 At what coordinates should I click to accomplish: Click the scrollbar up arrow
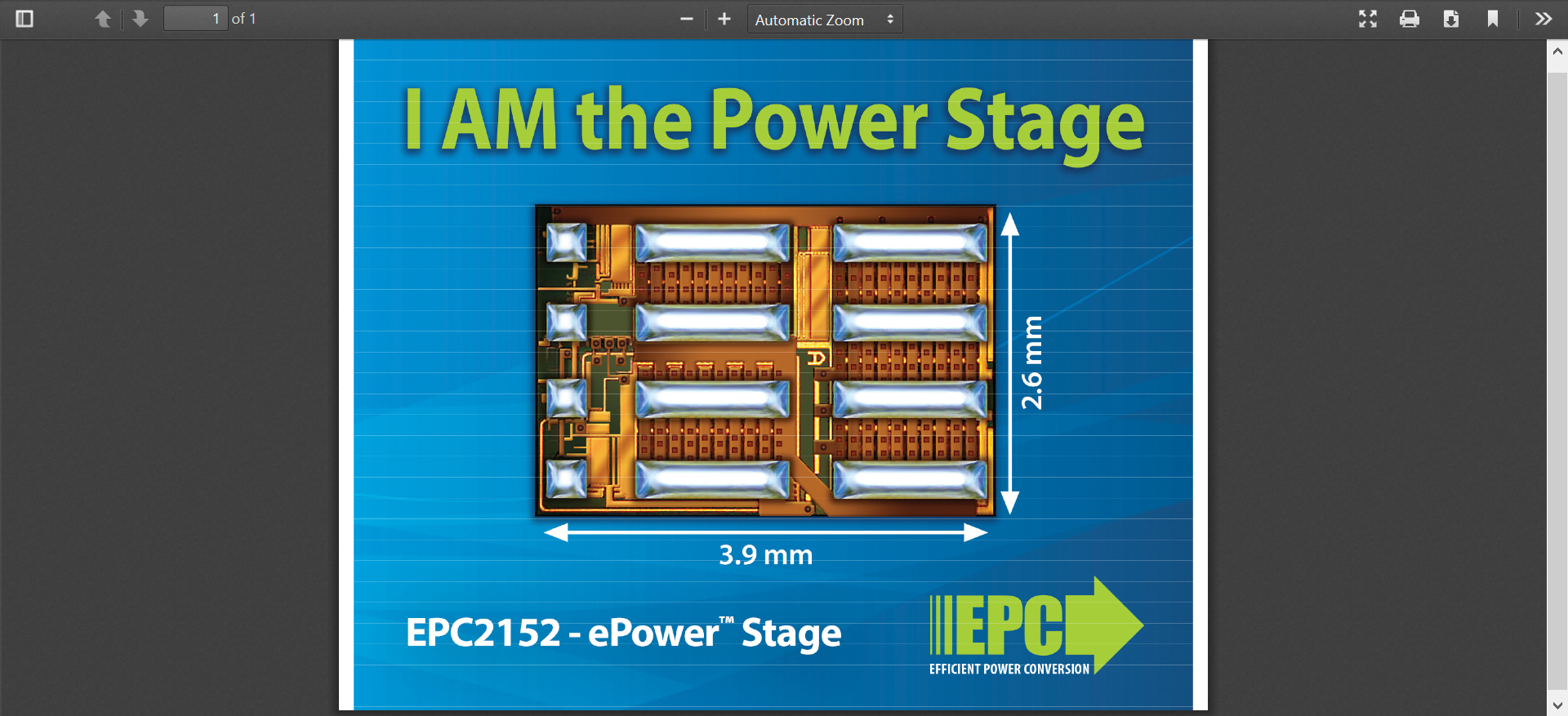[1557, 51]
